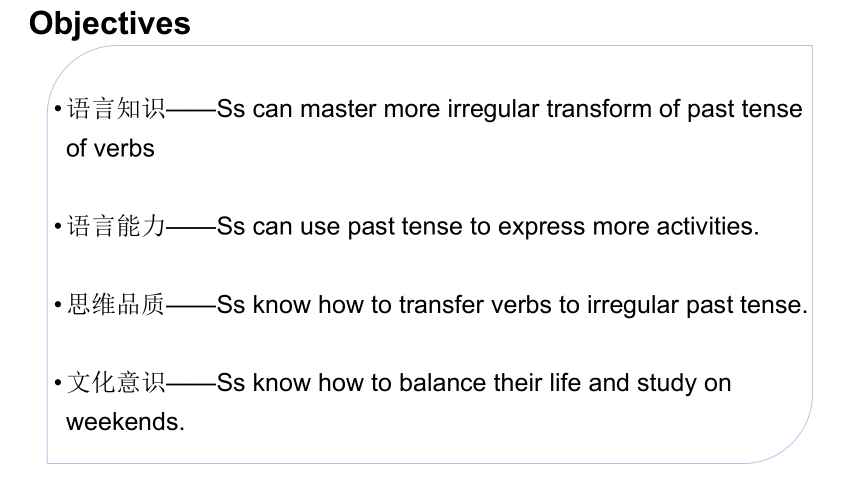Click the phrase 'irregular transform of past tense'
Image resolution: width=860 pixels, height=484 pixels.
[625, 109]
